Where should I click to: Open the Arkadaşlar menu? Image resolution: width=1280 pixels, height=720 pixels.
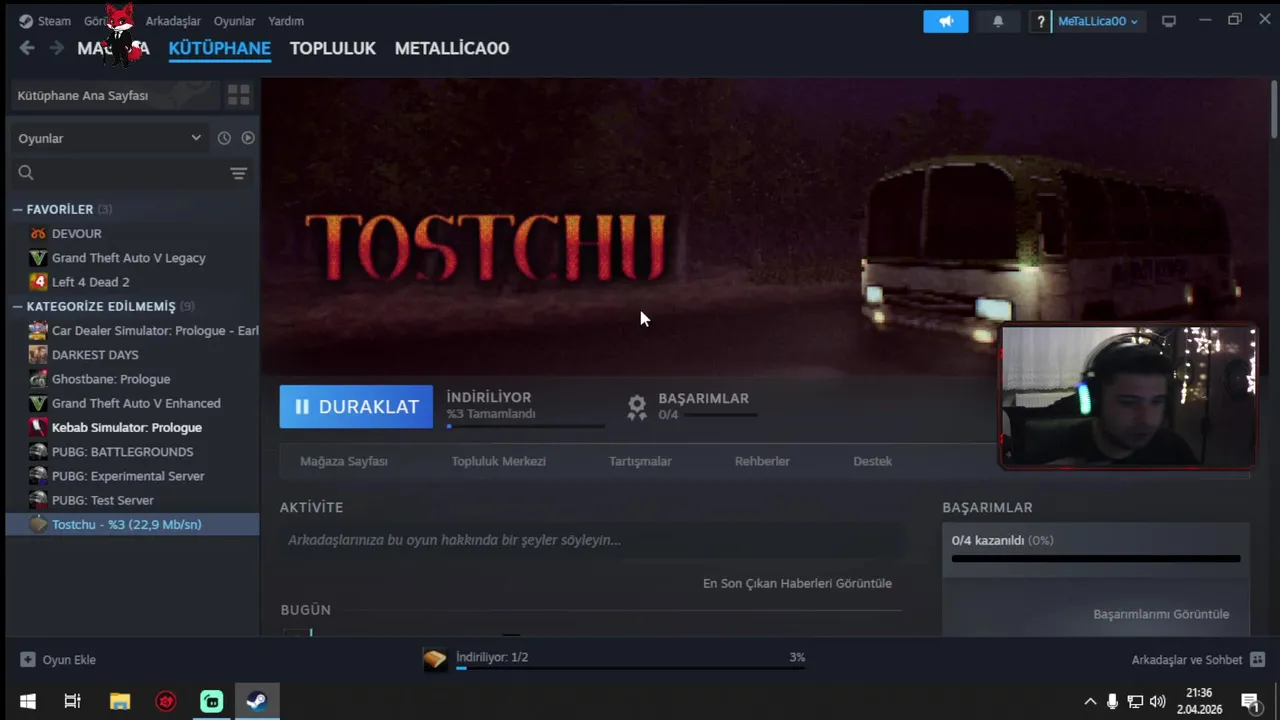[173, 21]
